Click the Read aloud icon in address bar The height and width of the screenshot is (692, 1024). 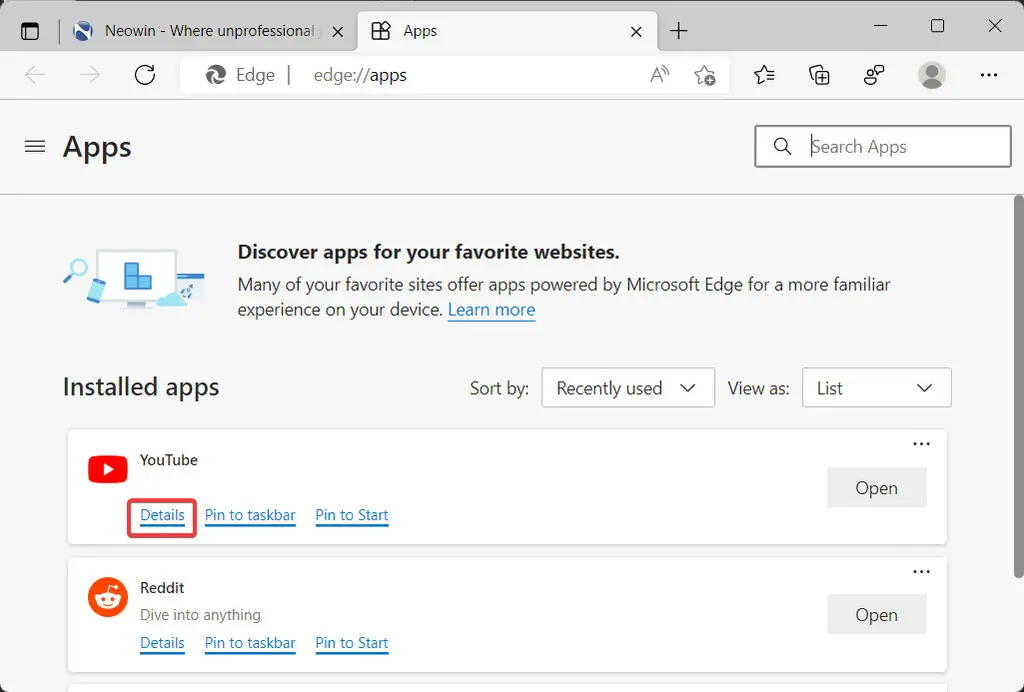click(x=659, y=75)
